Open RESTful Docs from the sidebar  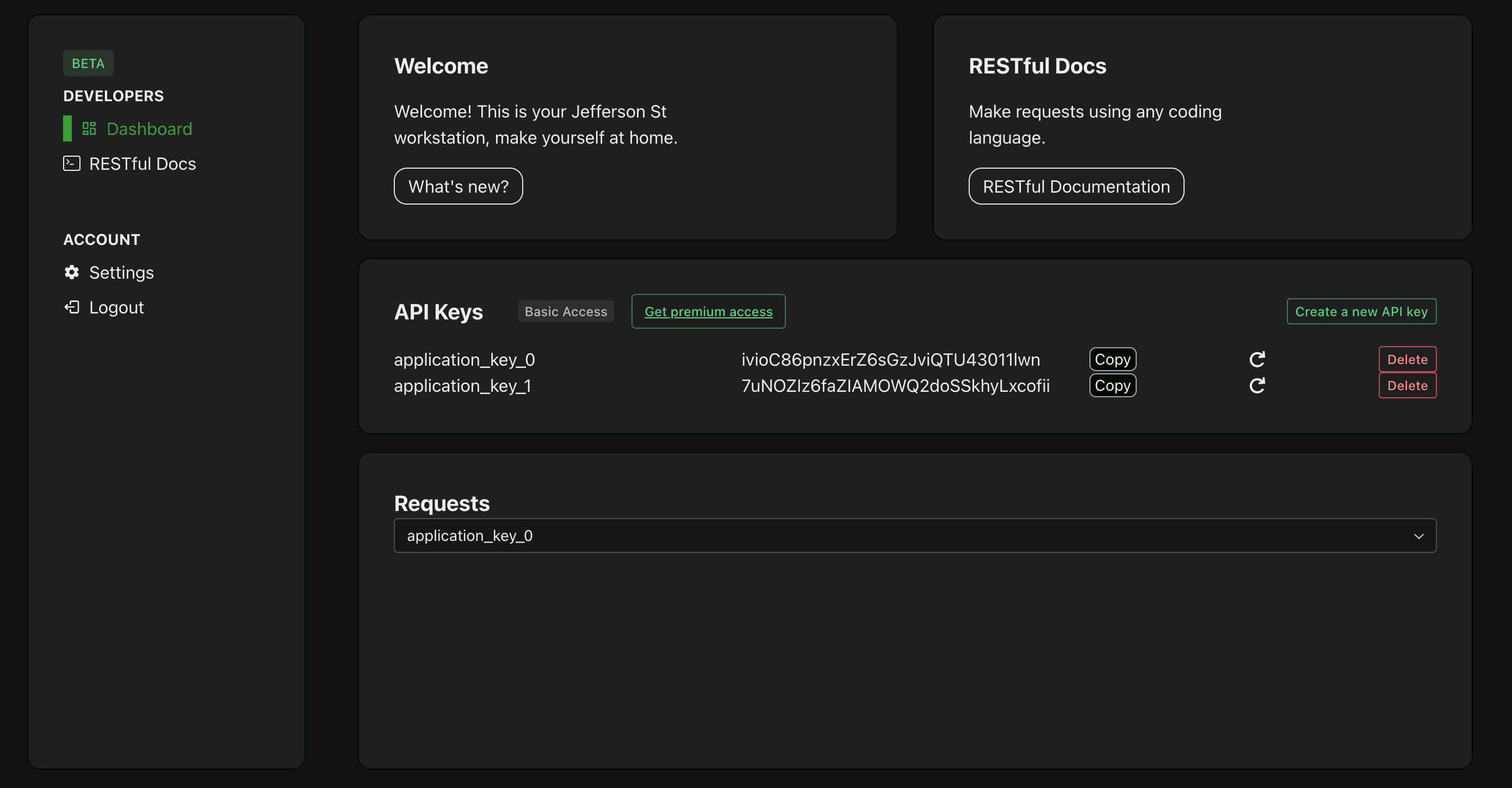pos(142,163)
